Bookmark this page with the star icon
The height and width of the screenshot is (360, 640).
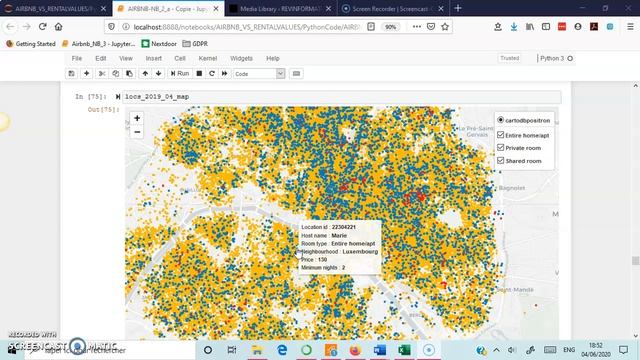[x=445, y=27]
